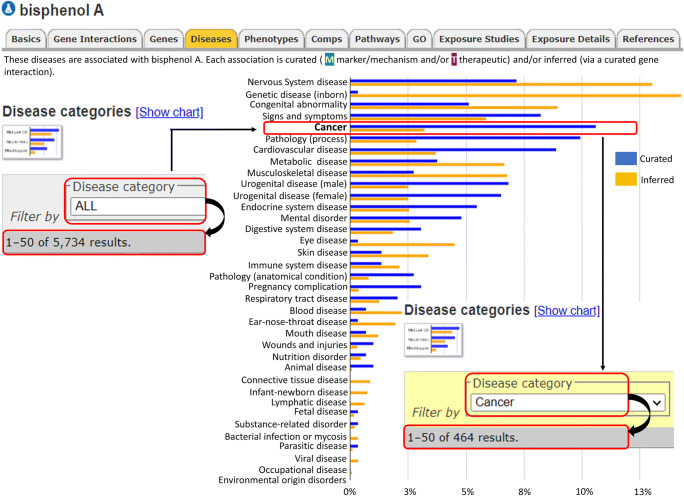This screenshot has width=684, height=496.
Task: View the Exposure Studies tab
Action: (x=479, y=39)
